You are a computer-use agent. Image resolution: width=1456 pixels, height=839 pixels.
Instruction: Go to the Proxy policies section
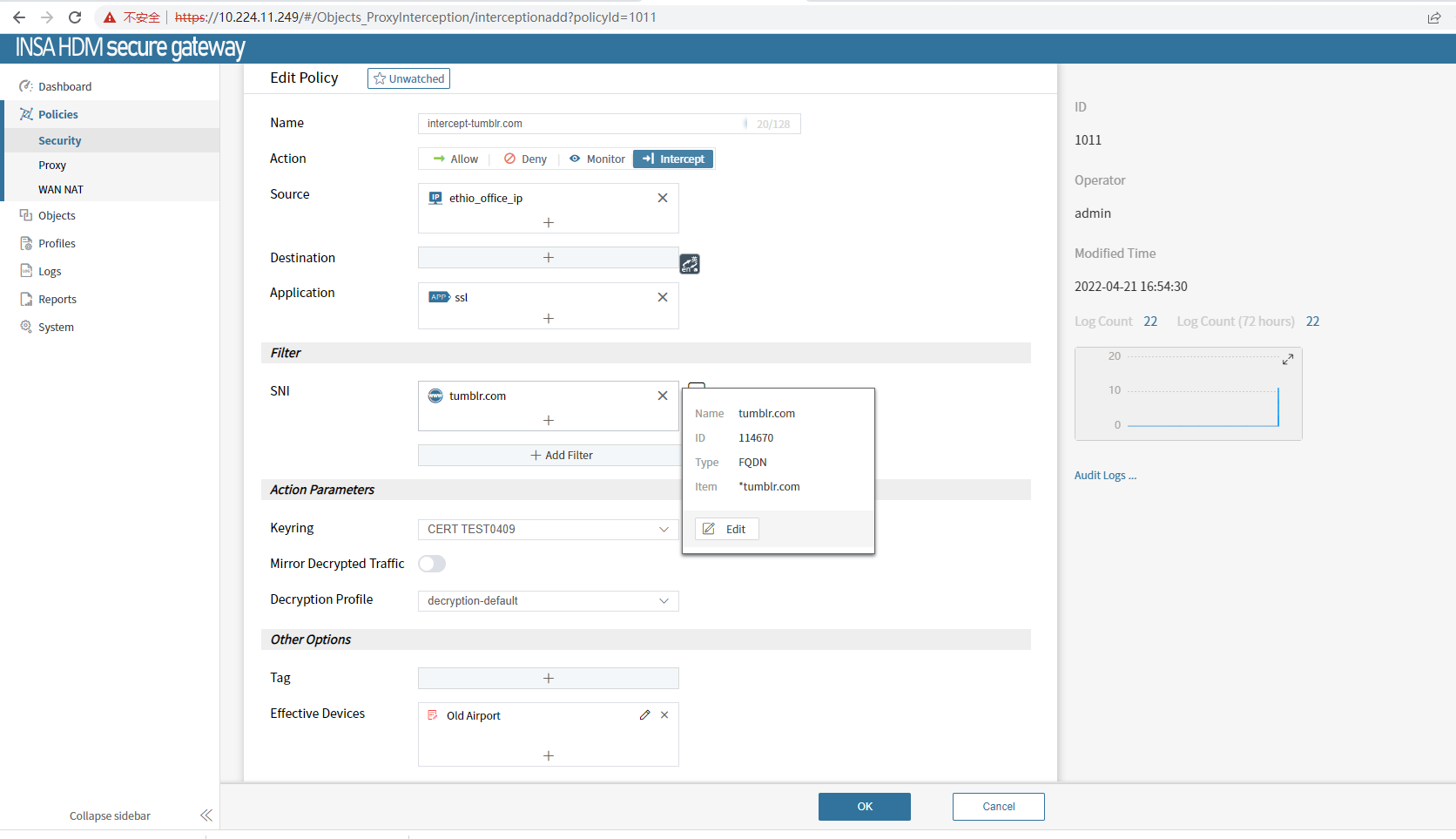[52, 166]
